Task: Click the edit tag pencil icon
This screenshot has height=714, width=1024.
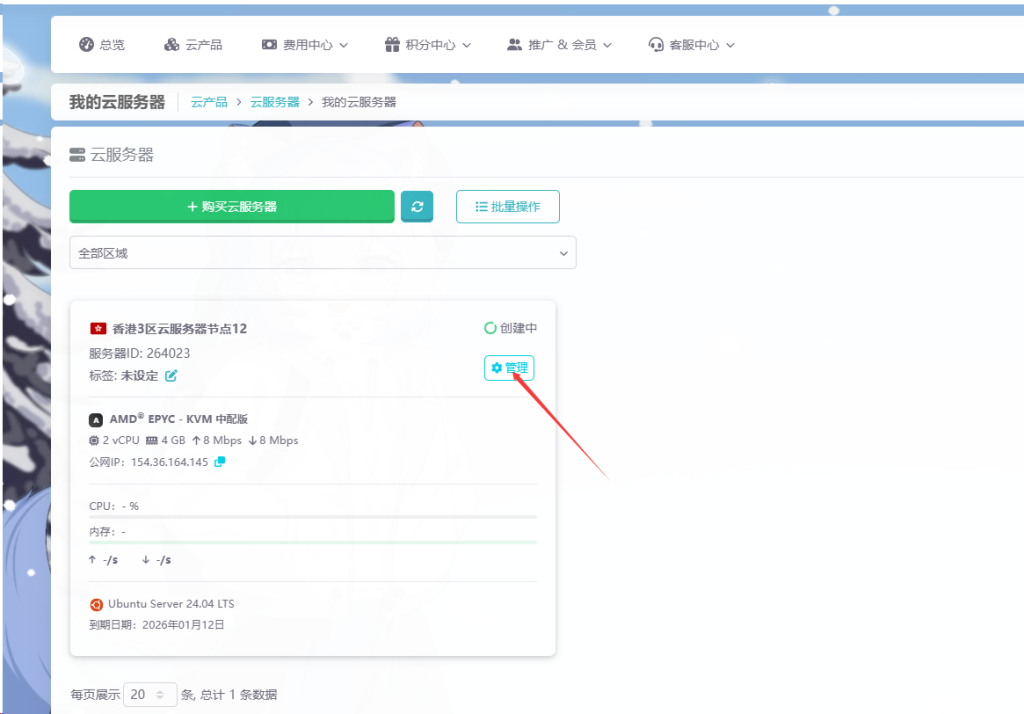Action: pyautogui.click(x=171, y=376)
